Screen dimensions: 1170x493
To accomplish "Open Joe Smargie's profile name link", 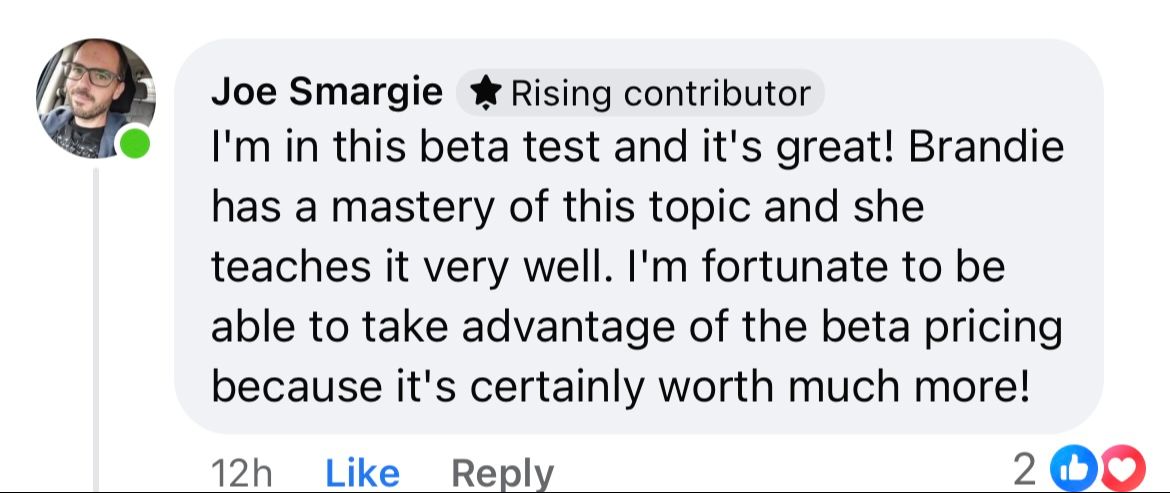I will tap(327, 92).
